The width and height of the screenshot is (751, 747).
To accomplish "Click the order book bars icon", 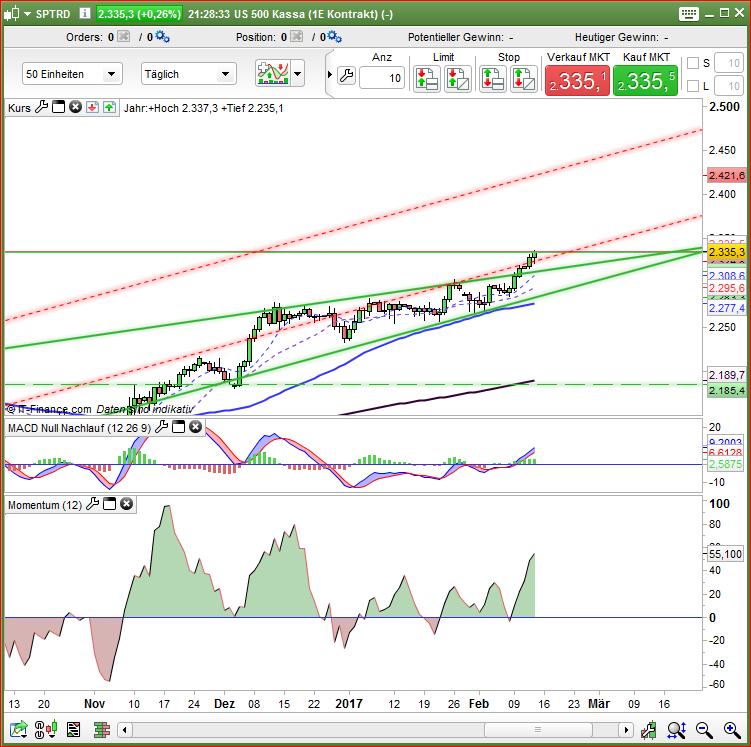I will (x=101, y=730).
